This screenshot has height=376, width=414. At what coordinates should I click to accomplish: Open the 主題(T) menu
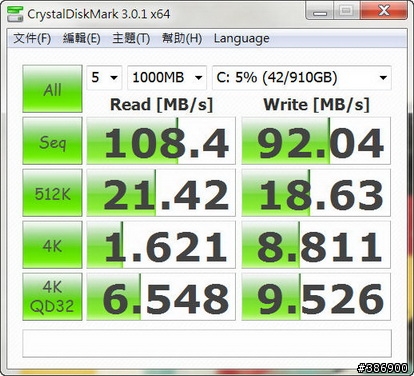click(x=131, y=38)
